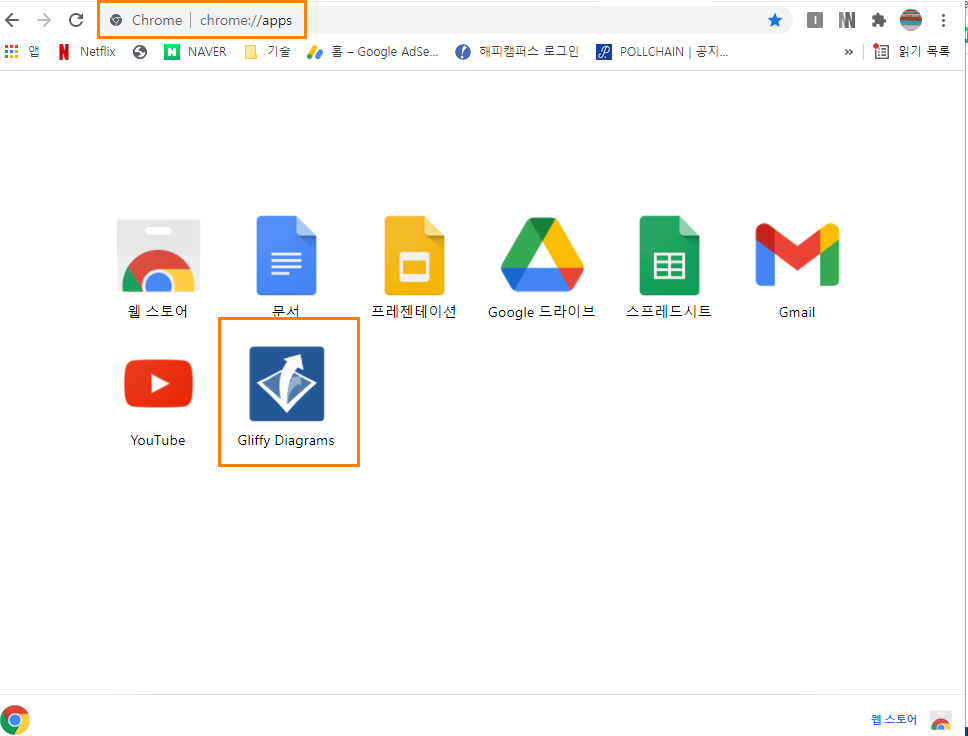968x736 pixels.
Task: Expand the 기술 bookmark folder
Action: pyautogui.click(x=267, y=52)
